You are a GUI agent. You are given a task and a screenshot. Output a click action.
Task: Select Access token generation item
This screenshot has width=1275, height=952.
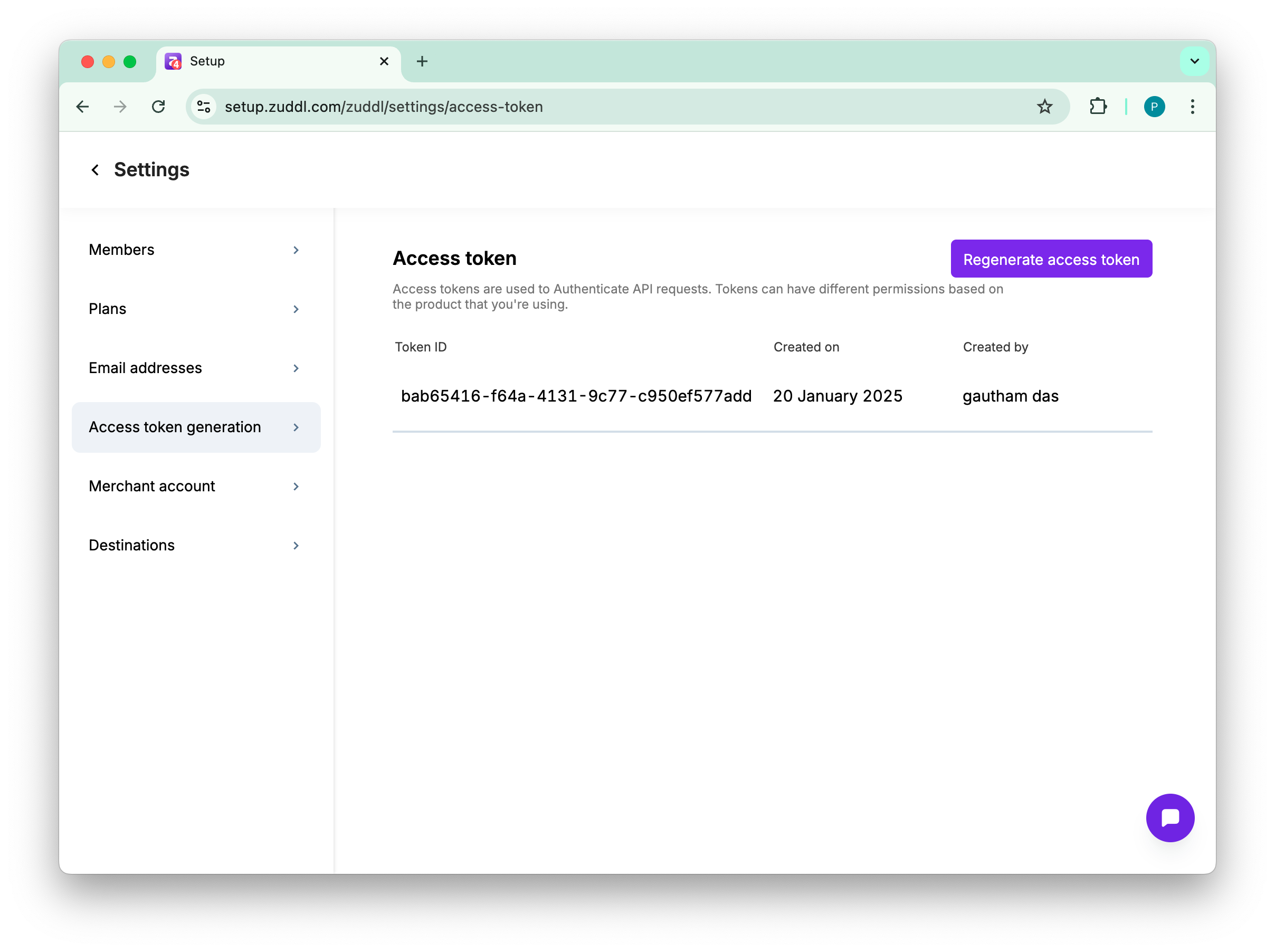coord(175,427)
